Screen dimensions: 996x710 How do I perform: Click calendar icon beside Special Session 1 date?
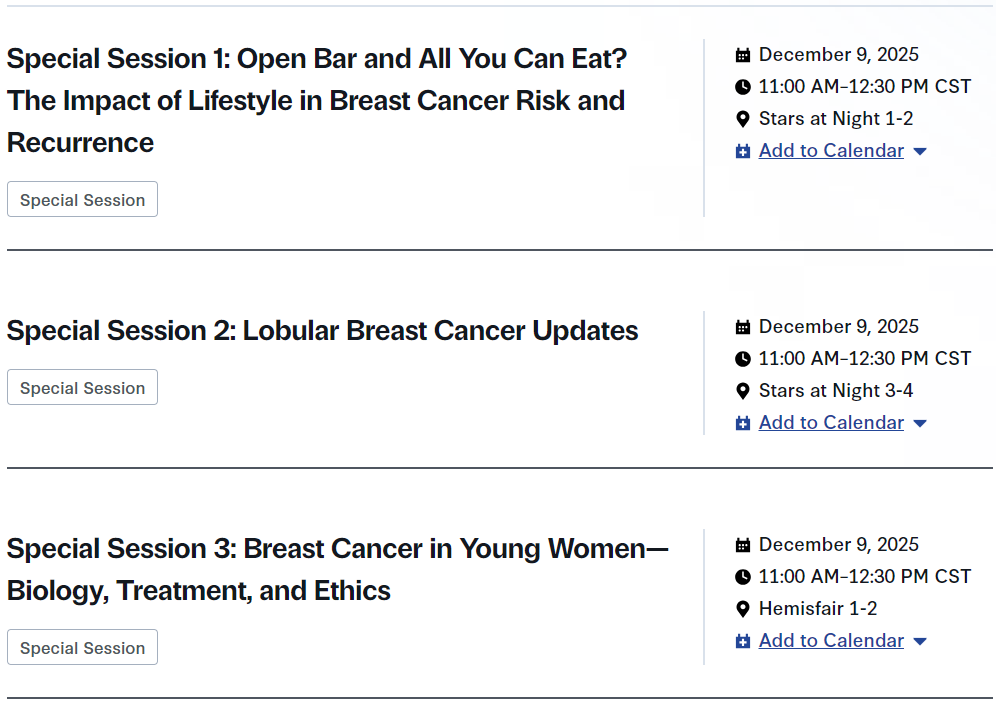743,55
